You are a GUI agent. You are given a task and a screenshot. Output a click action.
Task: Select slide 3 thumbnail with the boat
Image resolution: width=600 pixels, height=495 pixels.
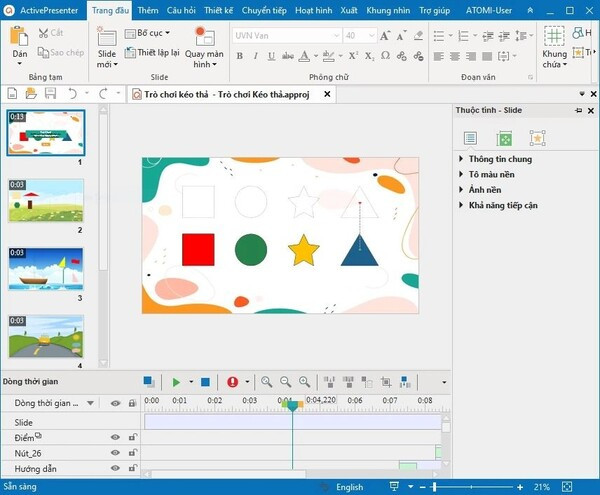46,269
